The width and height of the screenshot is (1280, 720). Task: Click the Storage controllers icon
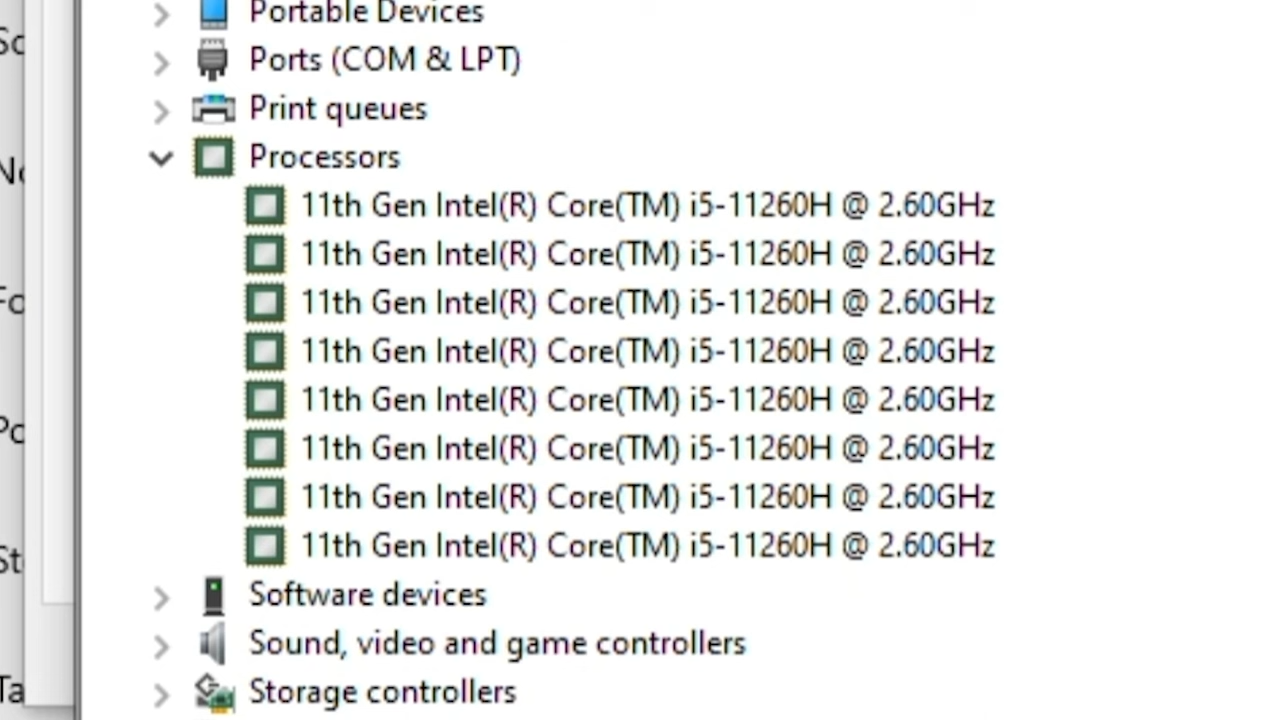214,692
